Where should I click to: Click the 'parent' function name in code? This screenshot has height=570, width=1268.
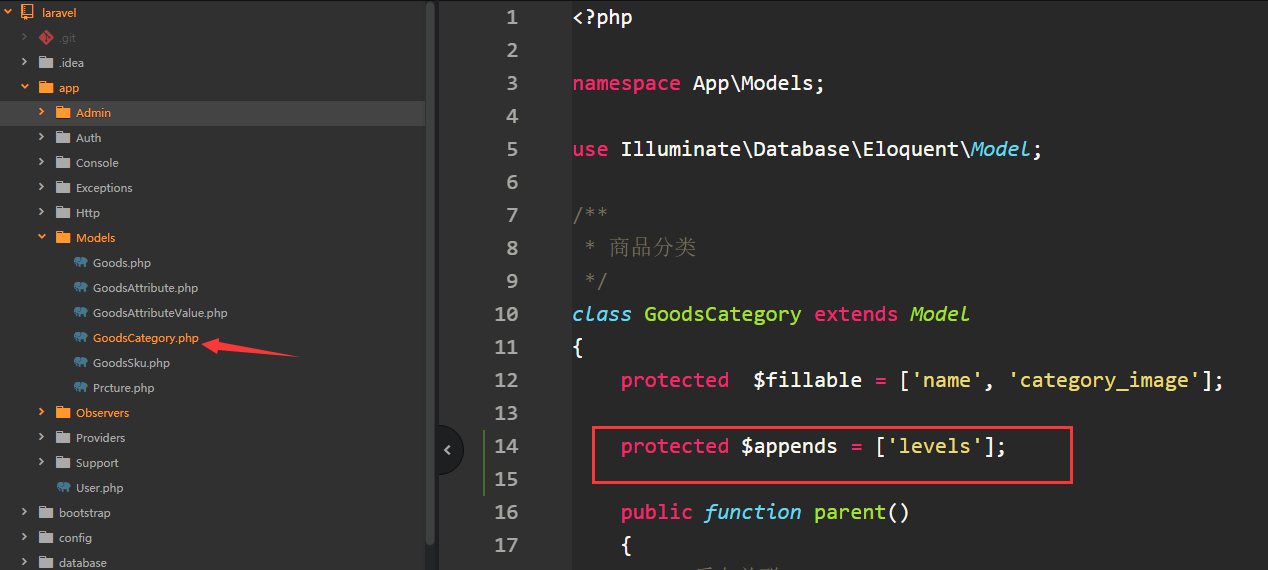(850, 512)
